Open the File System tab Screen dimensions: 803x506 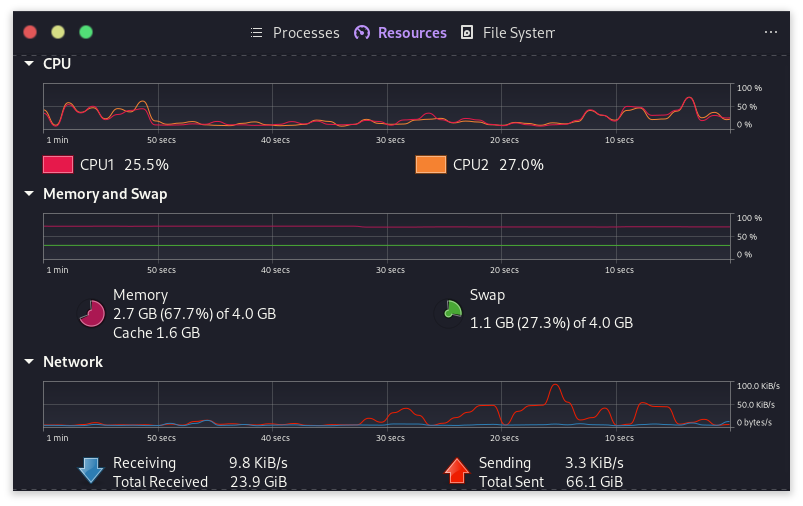tap(508, 33)
